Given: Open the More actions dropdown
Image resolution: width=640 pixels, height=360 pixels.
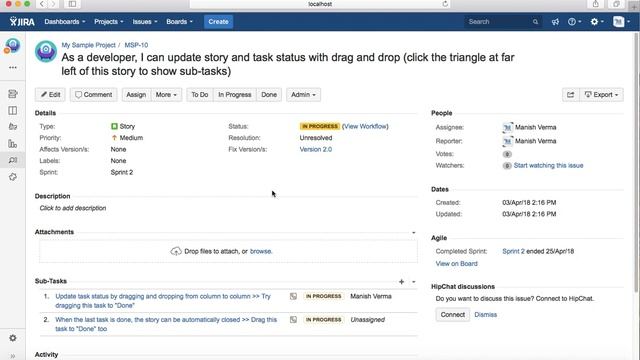Looking at the screenshot, I should (166, 95).
